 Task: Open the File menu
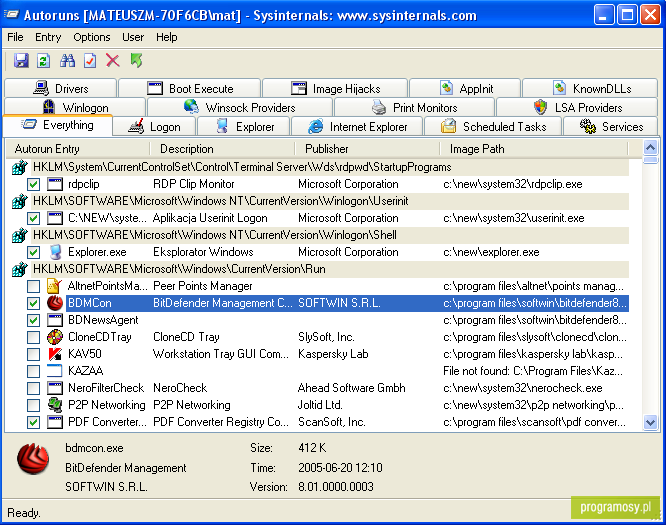tap(15, 37)
